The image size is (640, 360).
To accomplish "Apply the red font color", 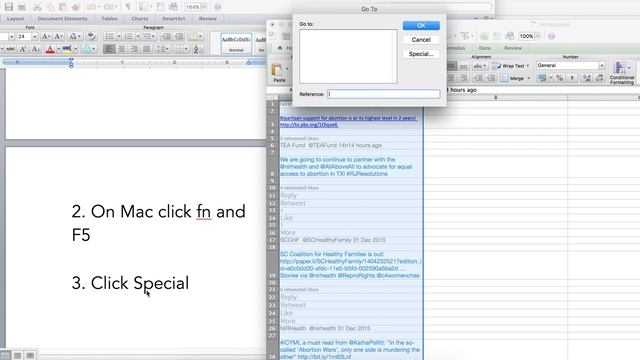I will point(50,49).
